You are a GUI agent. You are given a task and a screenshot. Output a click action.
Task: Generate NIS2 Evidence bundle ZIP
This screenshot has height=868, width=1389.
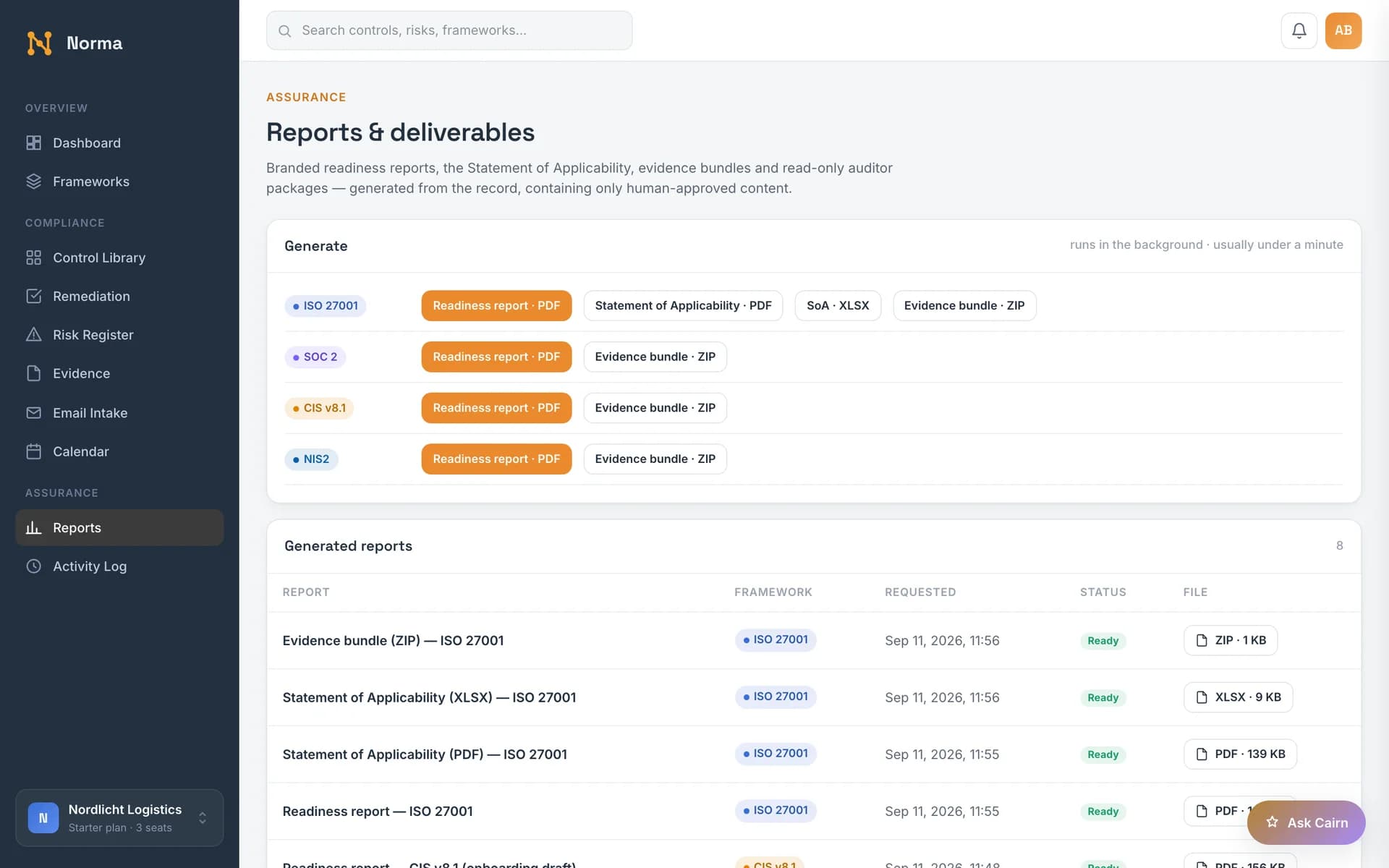[655, 459]
